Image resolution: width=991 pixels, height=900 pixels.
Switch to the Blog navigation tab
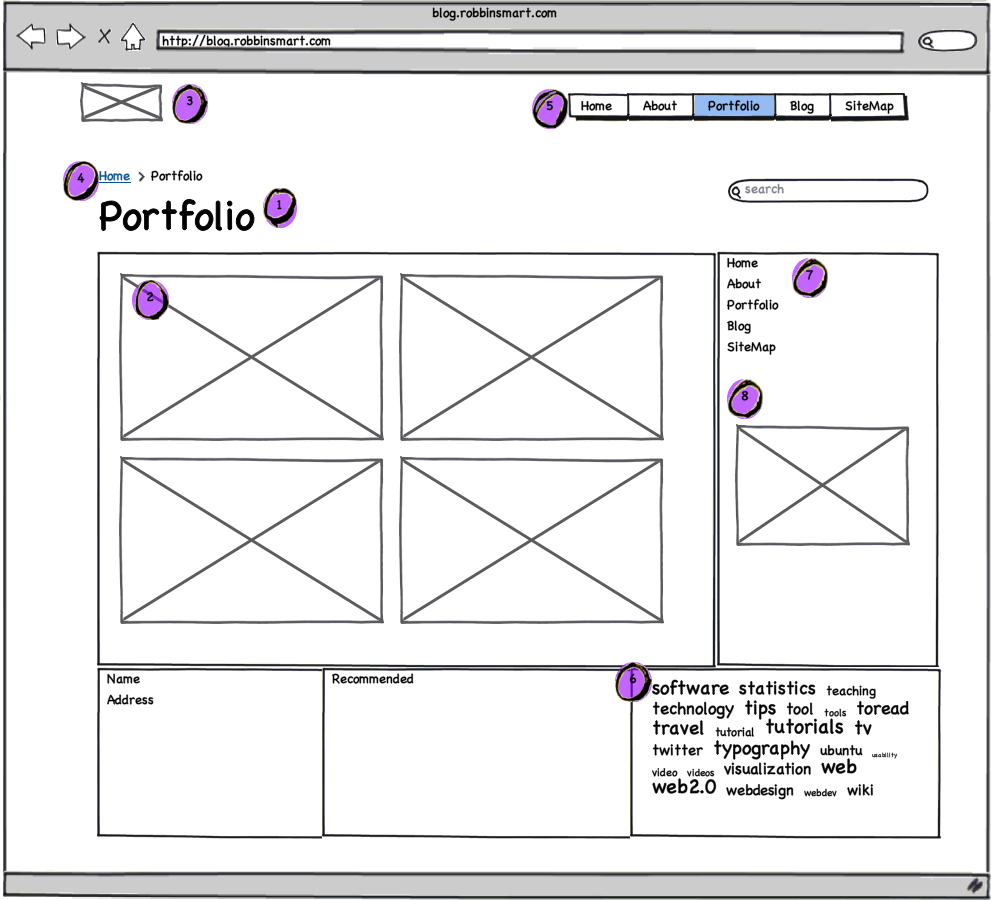(x=801, y=106)
